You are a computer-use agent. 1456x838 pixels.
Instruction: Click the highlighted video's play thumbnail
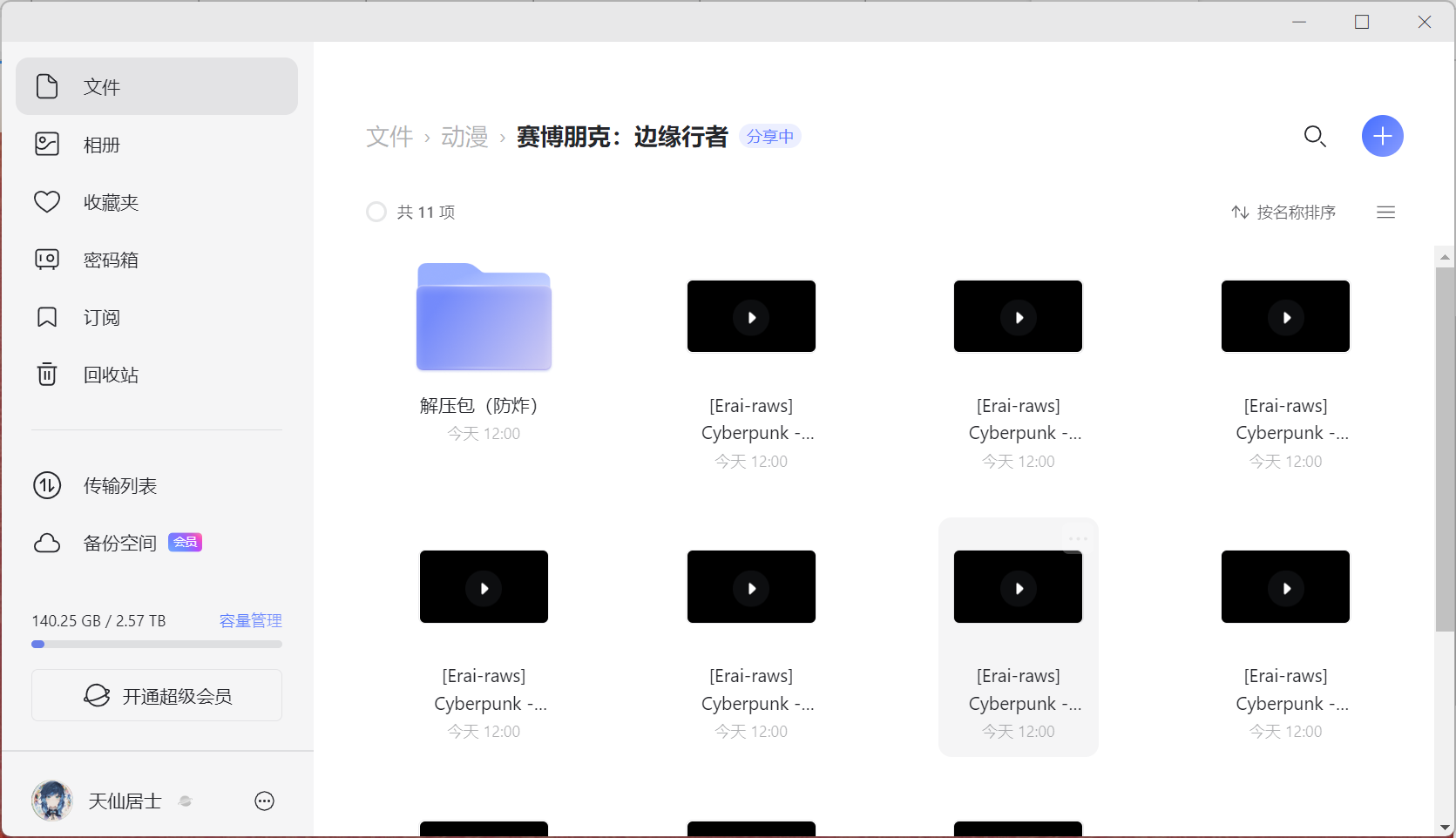[x=1018, y=587]
